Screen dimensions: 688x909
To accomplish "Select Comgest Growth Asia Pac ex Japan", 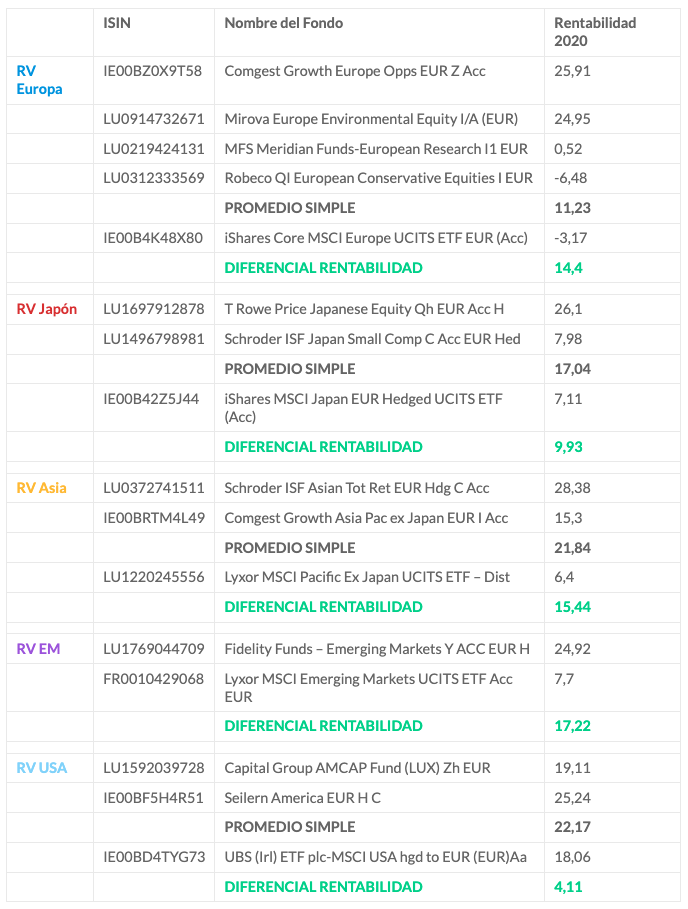I will pyautogui.click(x=366, y=518).
